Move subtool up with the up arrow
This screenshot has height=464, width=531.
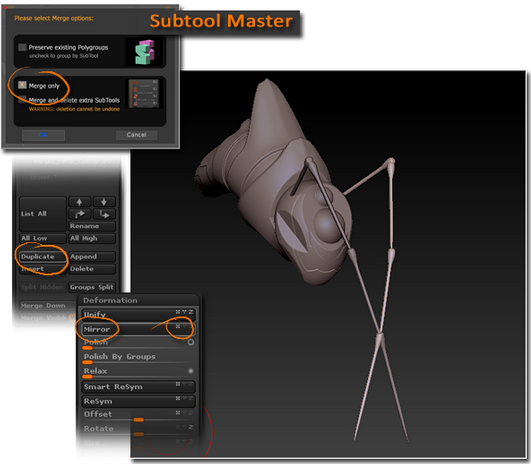(x=79, y=202)
